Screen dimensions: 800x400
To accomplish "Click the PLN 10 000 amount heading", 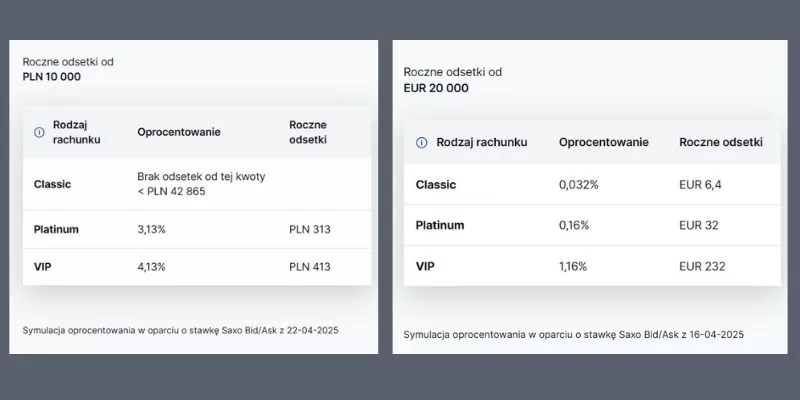I will [52, 77].
